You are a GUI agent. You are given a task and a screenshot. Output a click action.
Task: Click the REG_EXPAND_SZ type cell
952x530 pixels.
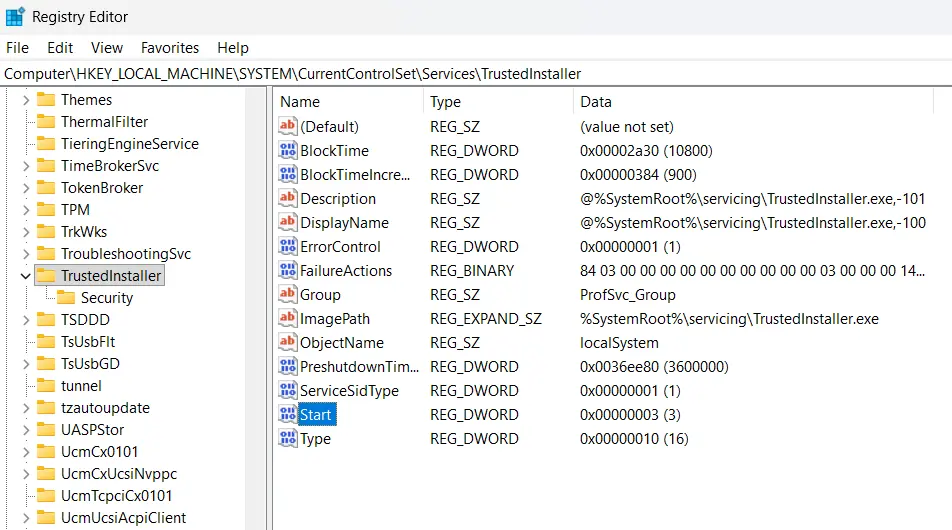point(486,319)
